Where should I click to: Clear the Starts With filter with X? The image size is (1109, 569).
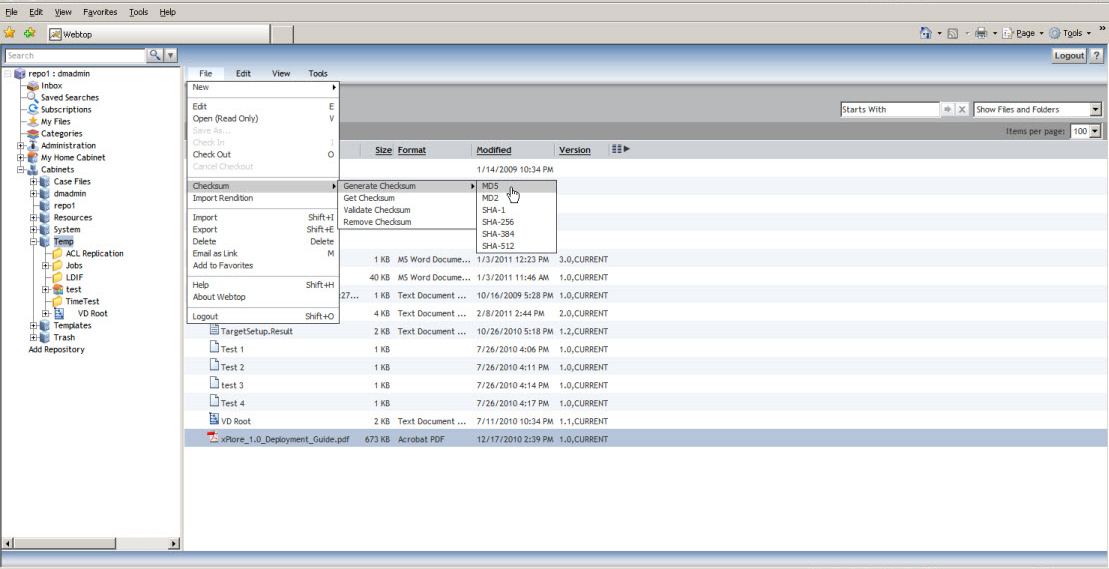(962, 110)
